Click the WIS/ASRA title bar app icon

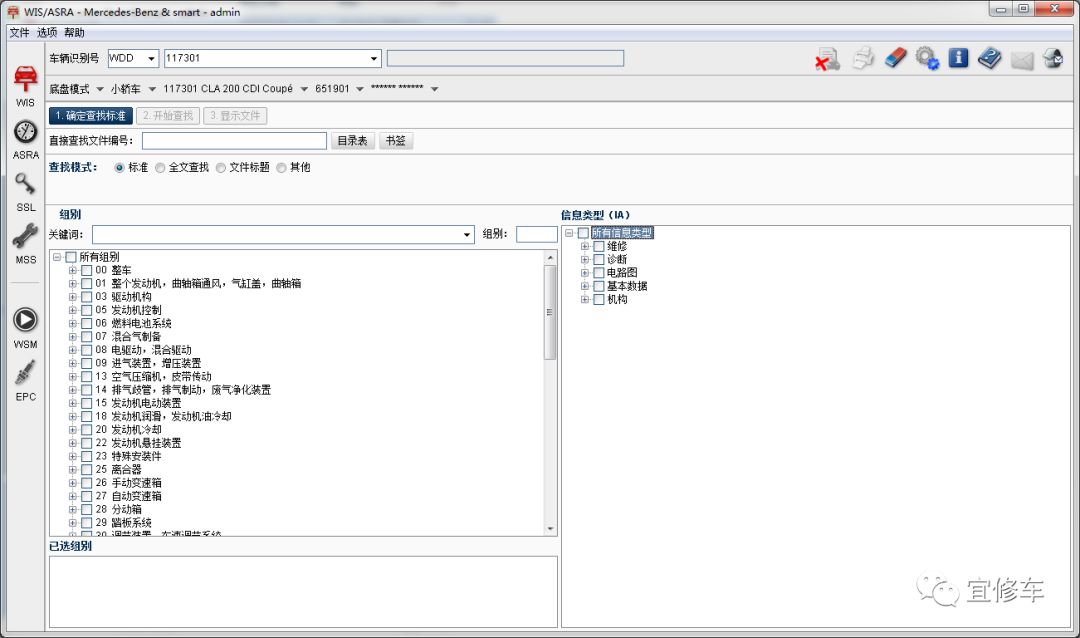click(12, 12)
